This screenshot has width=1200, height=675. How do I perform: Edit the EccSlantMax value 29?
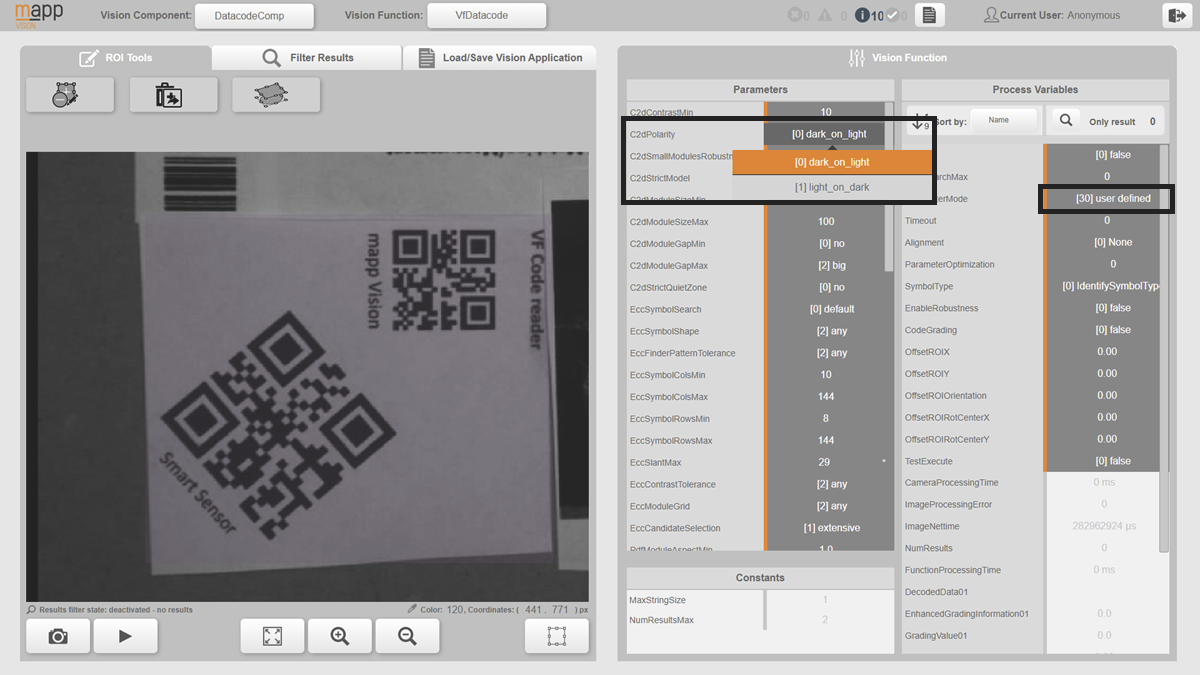point(826,462)
